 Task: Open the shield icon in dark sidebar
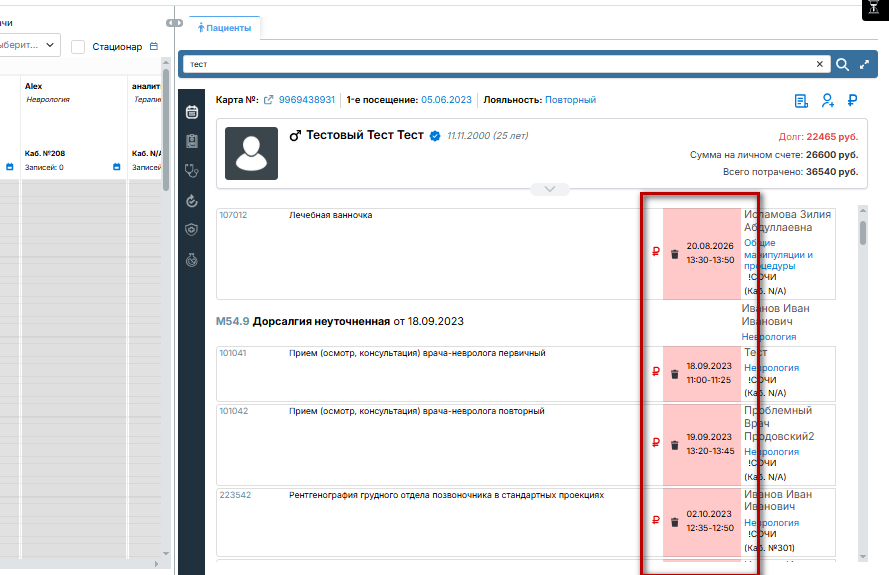192,230
